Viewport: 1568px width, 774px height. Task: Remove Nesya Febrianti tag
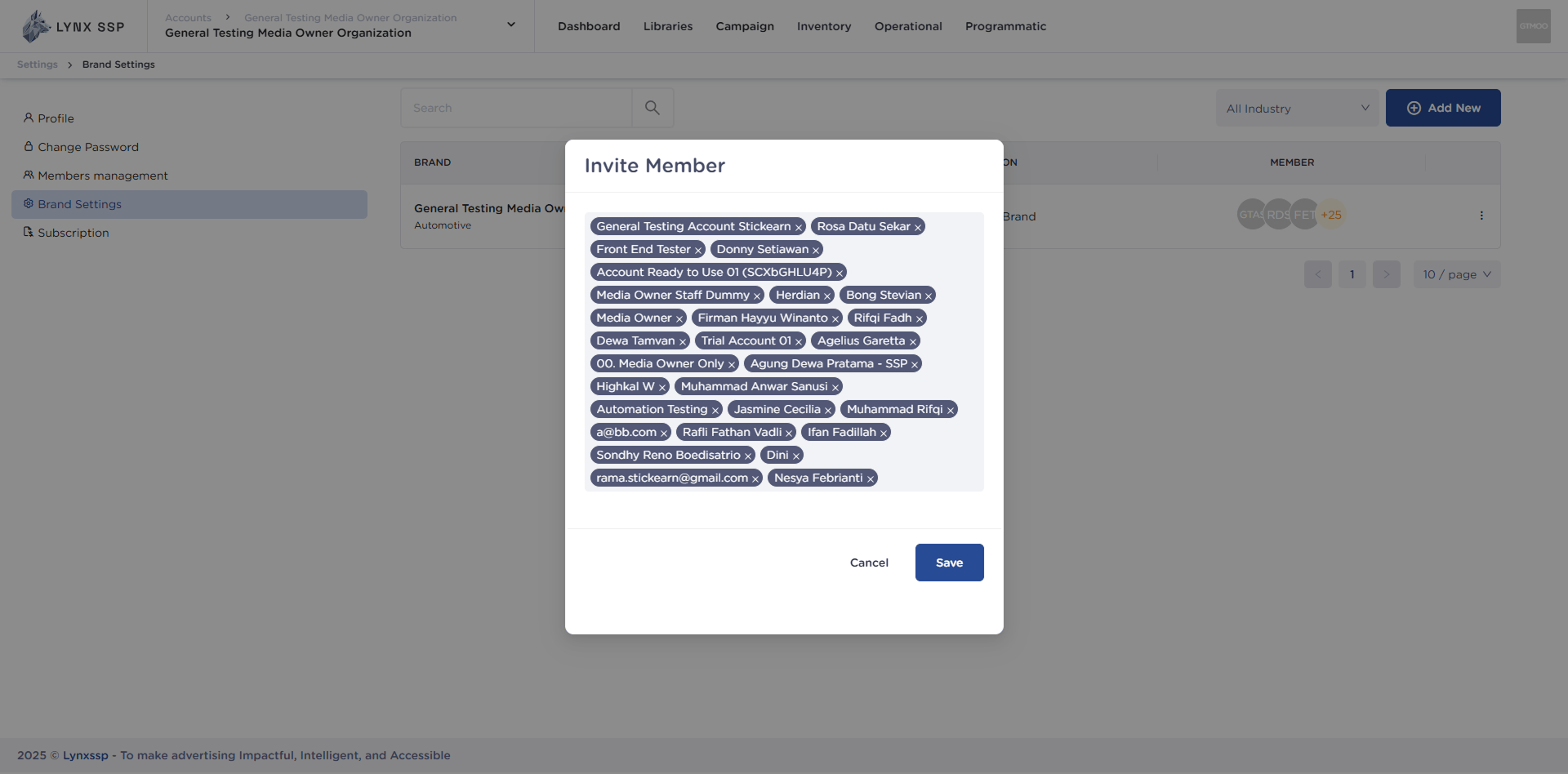pyautogui.click(x=870, y=479)
